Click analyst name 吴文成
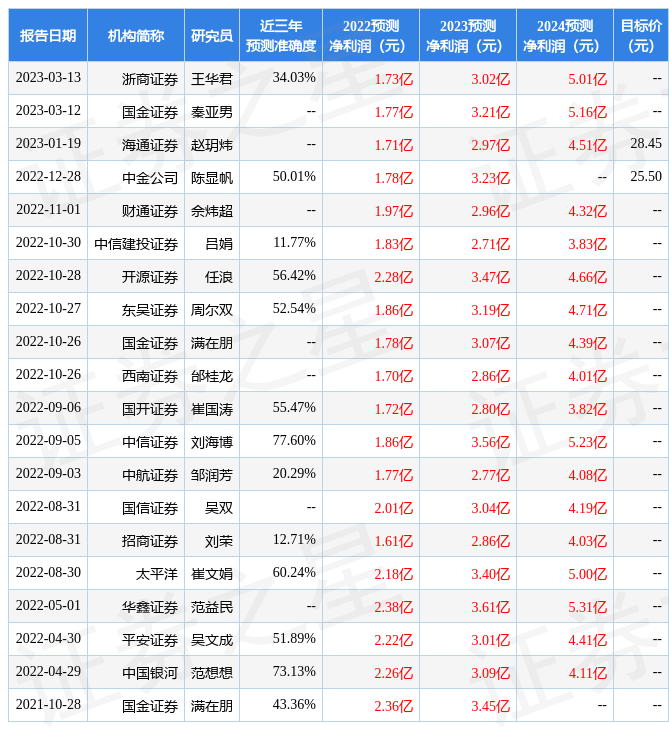The width and height of the screenshot is (669, 730). point(212,641)
